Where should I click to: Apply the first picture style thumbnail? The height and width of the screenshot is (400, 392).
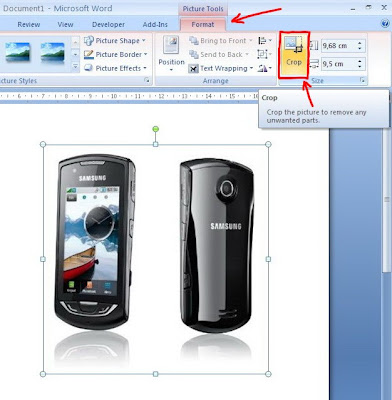click(x=18, y=52)
